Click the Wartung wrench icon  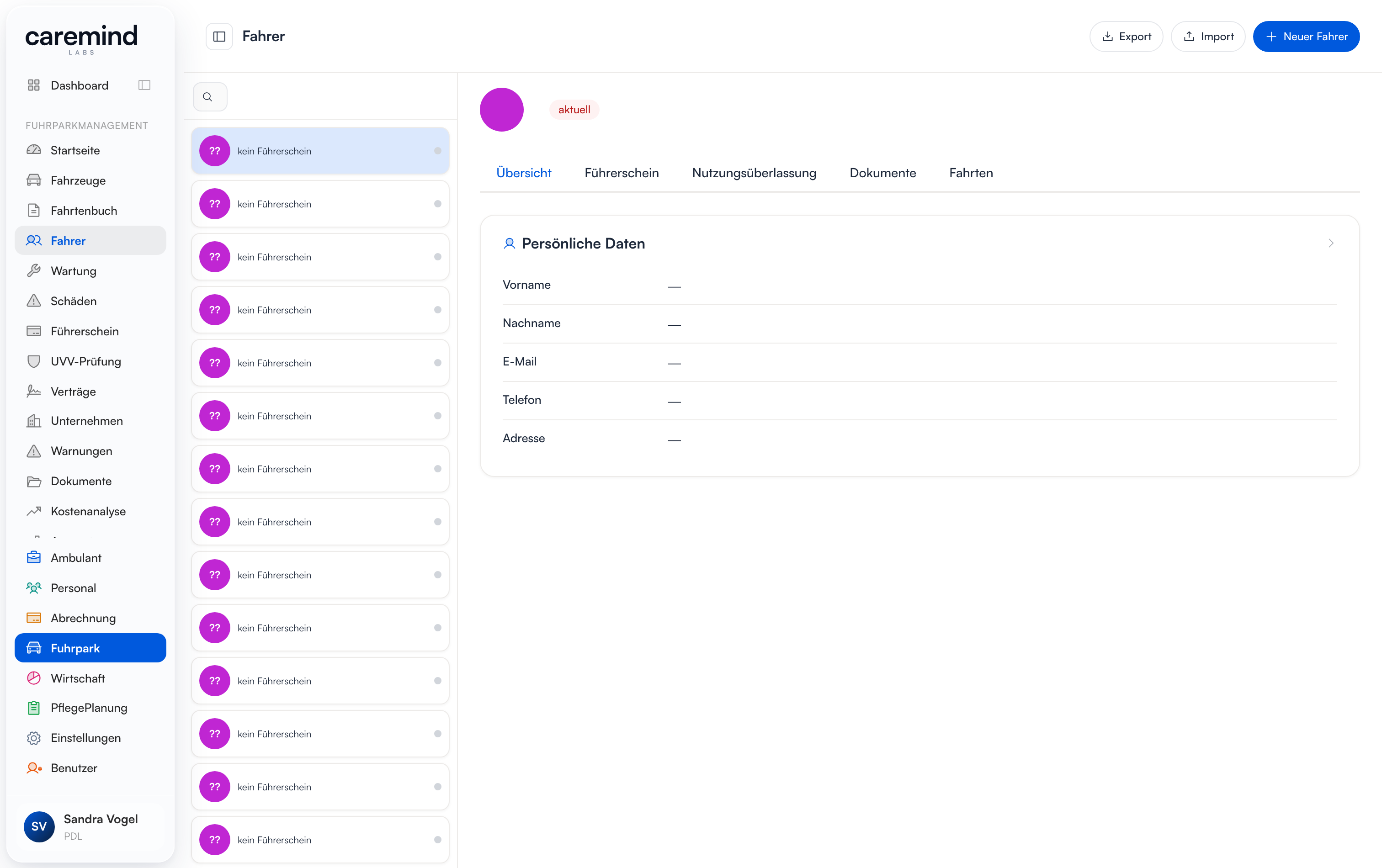tap(34, 271)
